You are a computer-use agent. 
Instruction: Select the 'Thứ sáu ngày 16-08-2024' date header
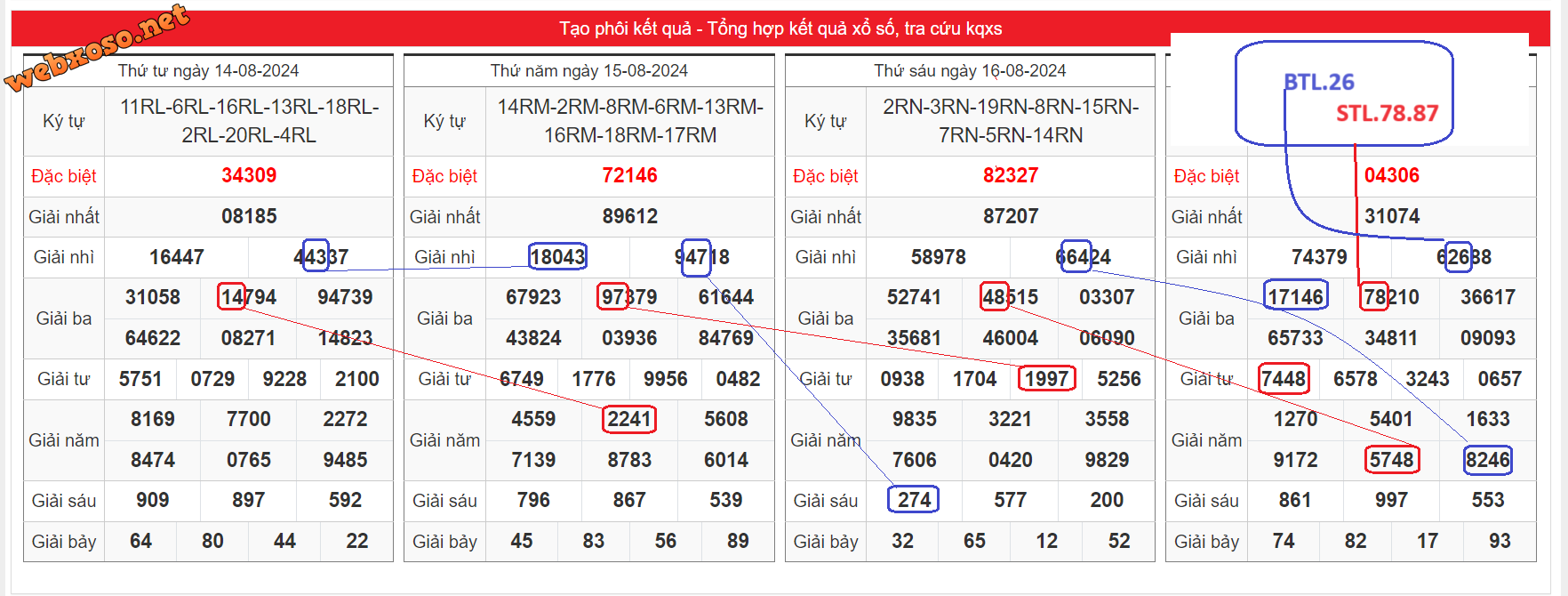(969, 71)
